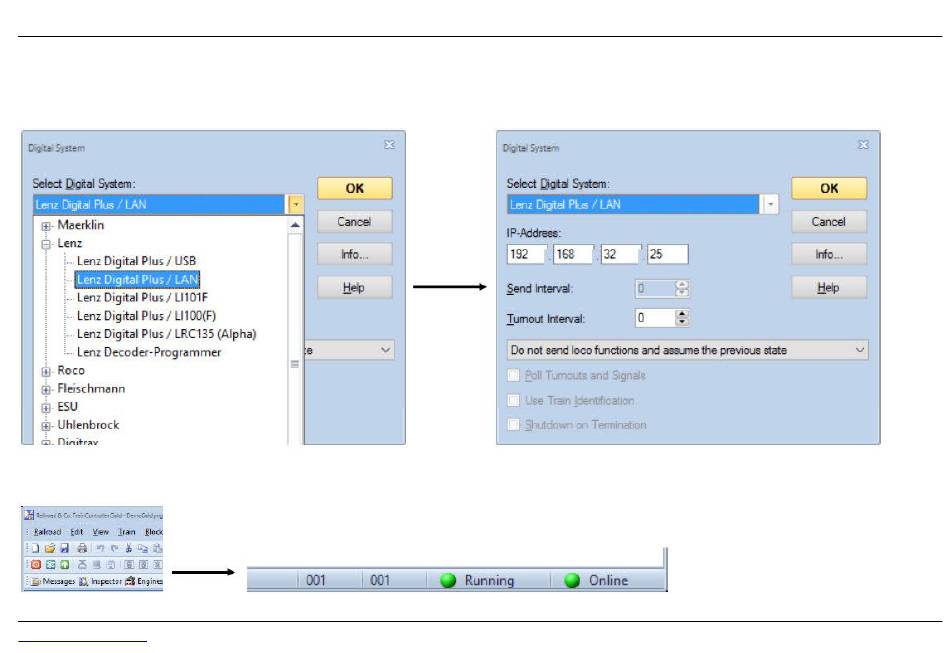Click the print icon in toolbar
Screen dimensions: 950x653
82,548
